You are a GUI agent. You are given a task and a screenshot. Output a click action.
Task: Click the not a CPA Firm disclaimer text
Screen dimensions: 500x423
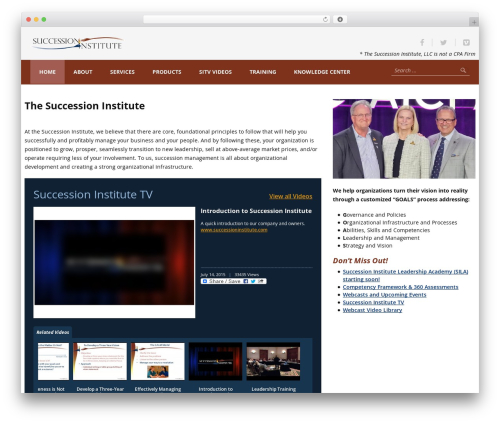tap(418, 54)
